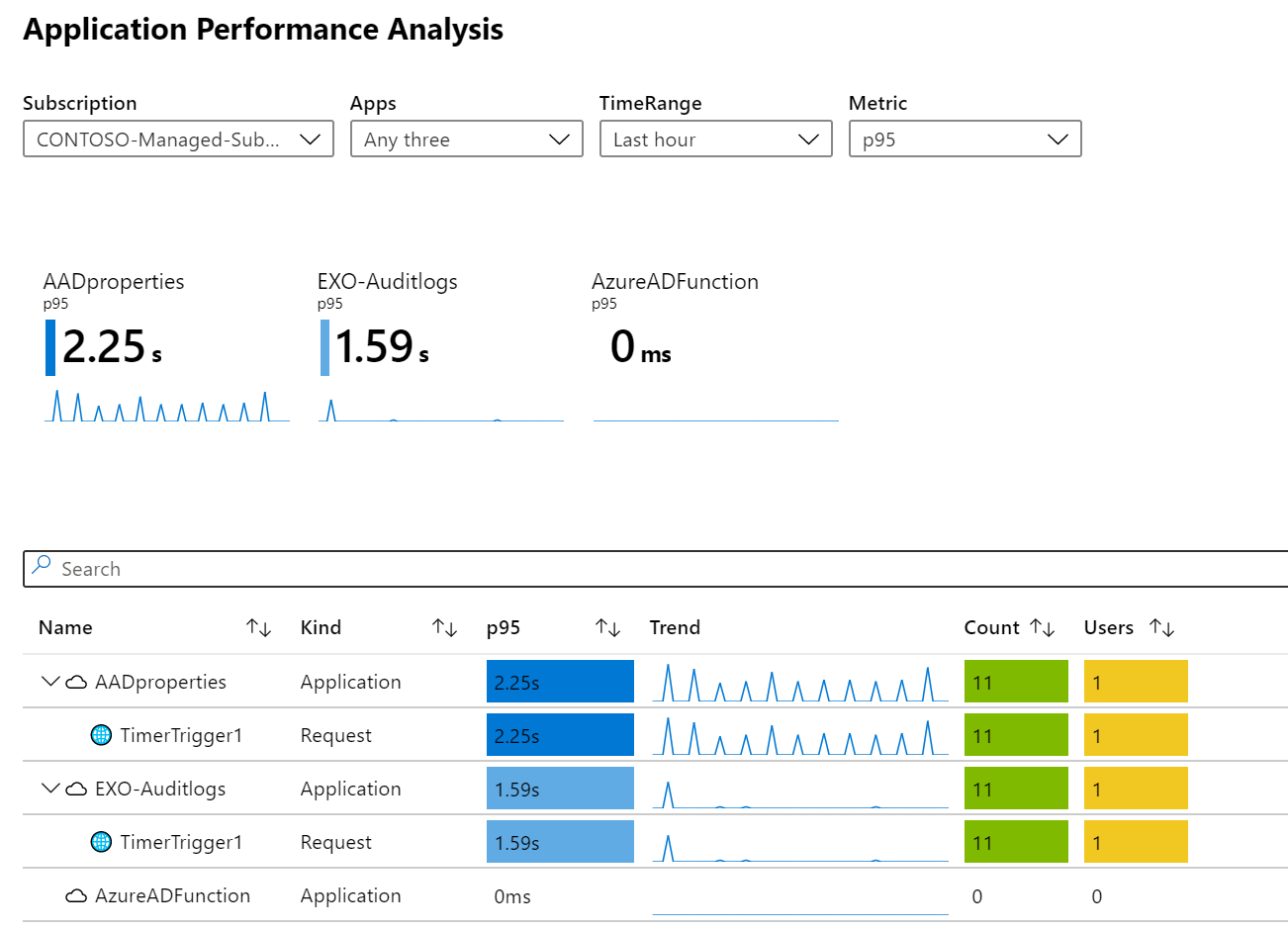This screenshot has width=1288, height=932.
Task: Click the search magnifier icon
Action: pos(42,566)
